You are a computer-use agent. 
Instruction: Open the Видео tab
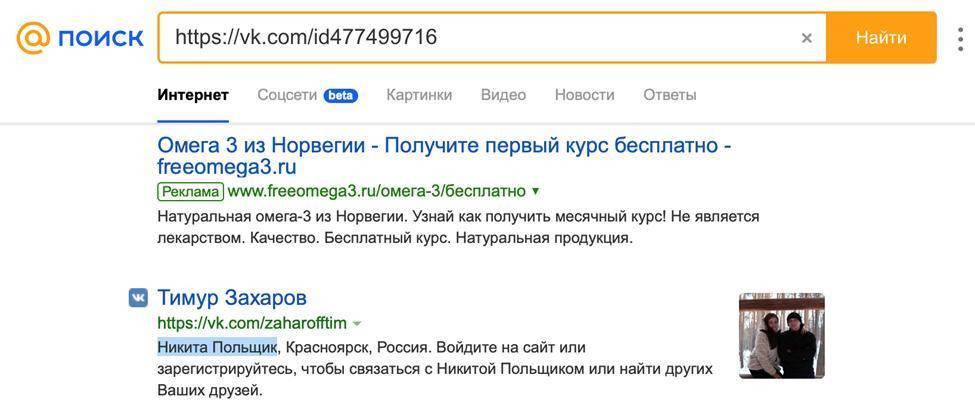[x=503, y=95]
